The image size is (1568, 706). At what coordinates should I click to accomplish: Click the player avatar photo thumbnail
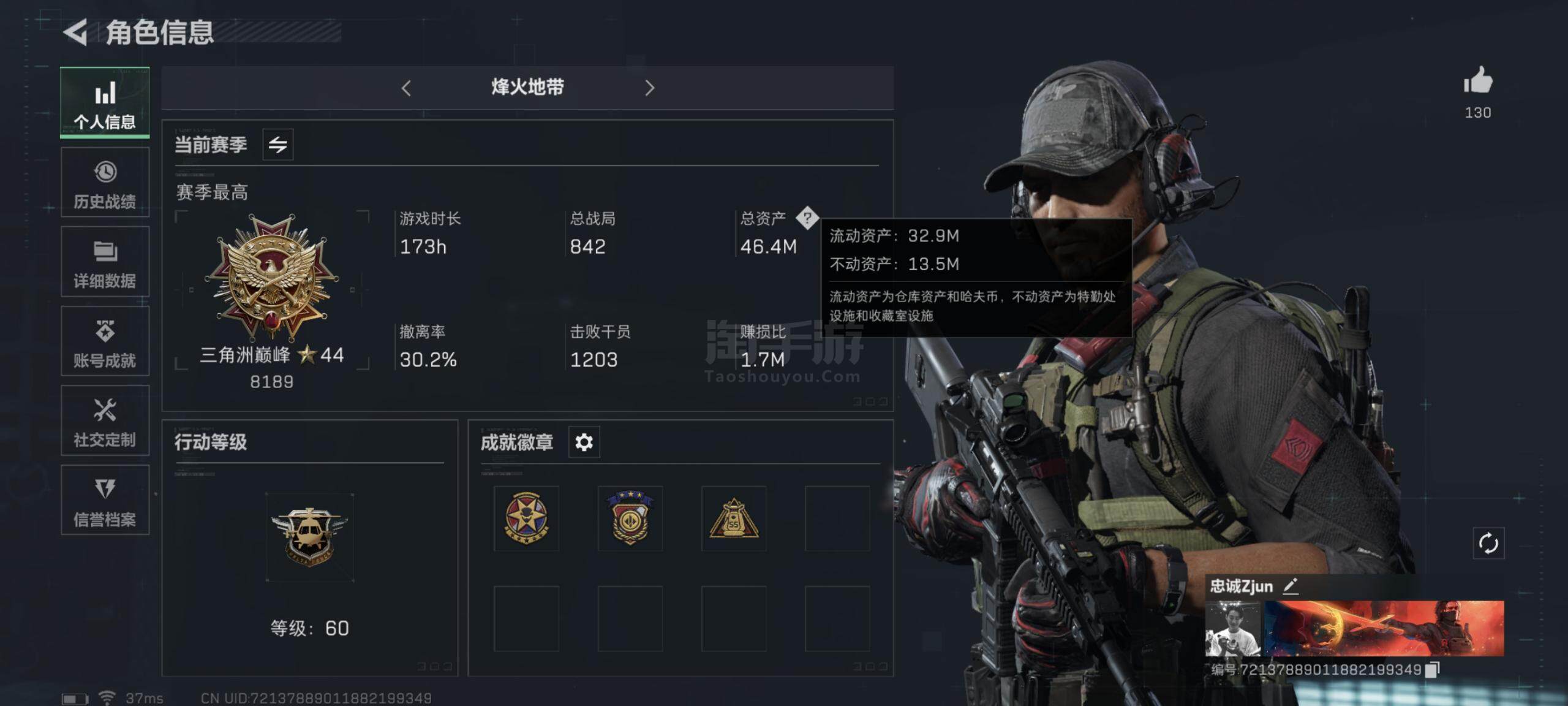[1232, 628]
